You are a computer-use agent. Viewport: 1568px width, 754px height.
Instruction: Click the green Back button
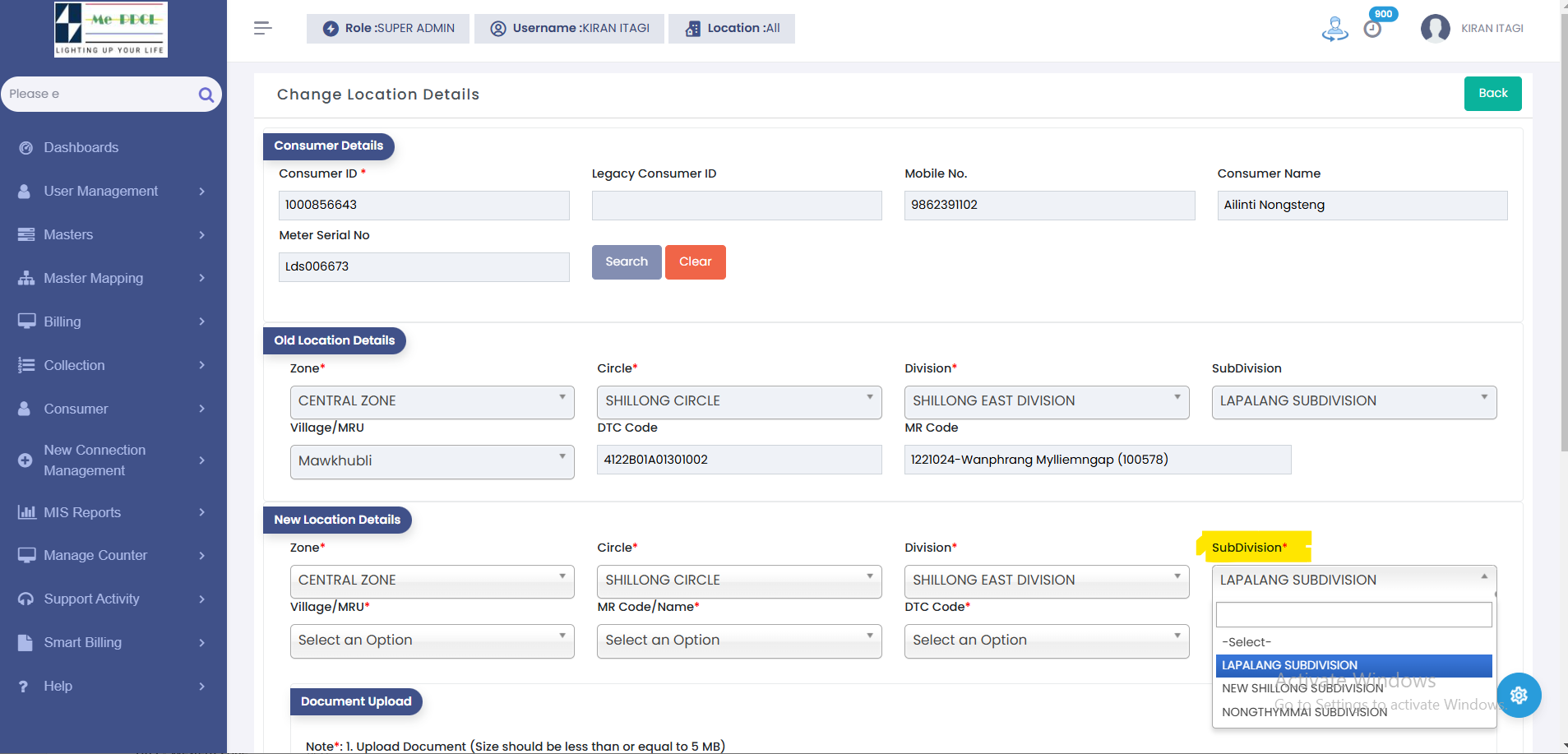[1492, 94]
